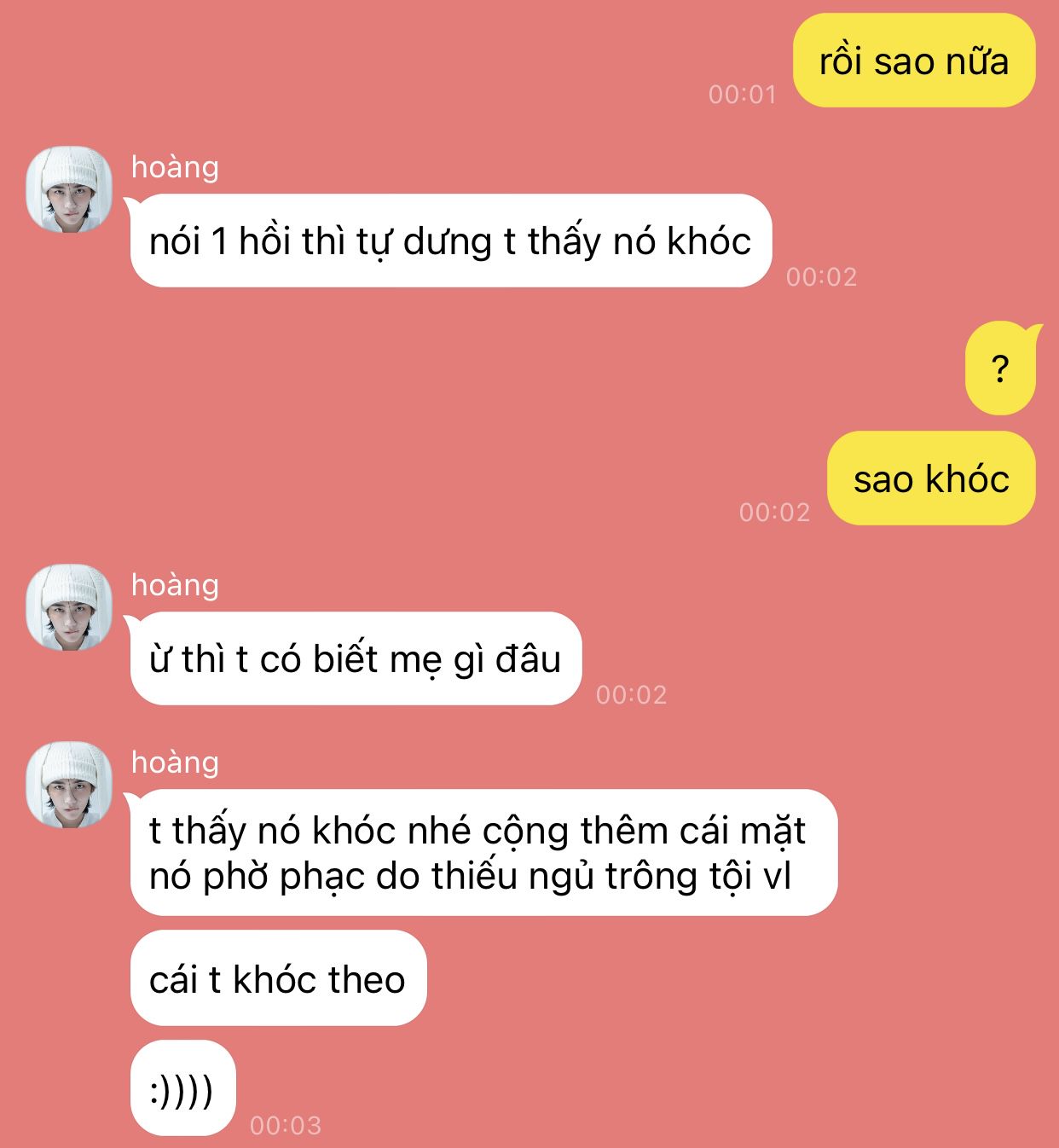Select the yellow bubble 'rồi sao nữa'
Screen dimensions: 1059x1148
tap(914, 61)
